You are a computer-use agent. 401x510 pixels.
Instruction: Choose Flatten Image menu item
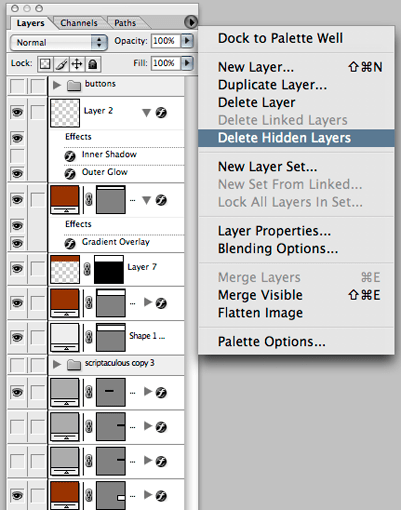296,313
